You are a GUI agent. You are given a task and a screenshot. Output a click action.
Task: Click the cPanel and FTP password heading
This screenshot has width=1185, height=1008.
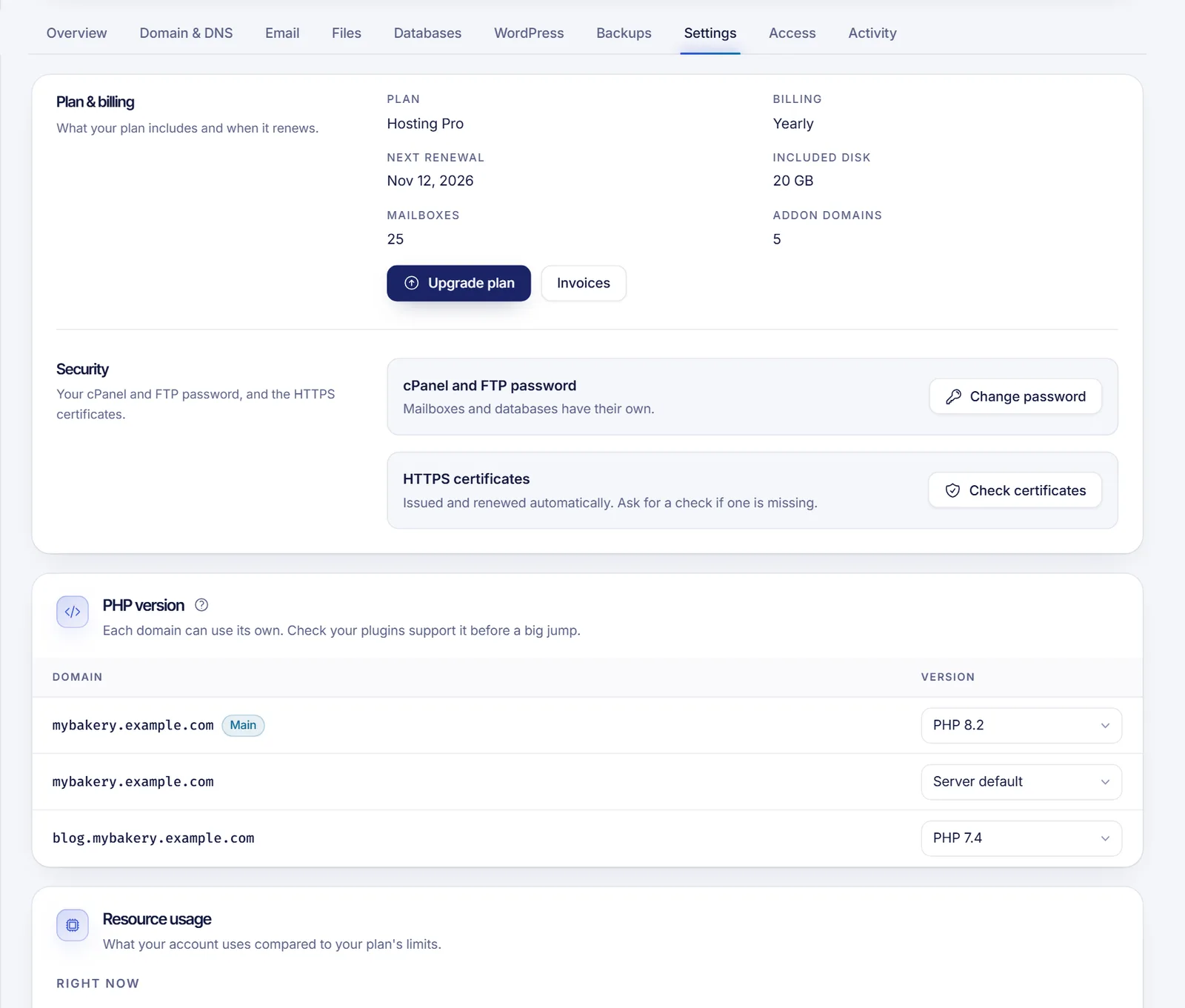(x=490, y=386)
